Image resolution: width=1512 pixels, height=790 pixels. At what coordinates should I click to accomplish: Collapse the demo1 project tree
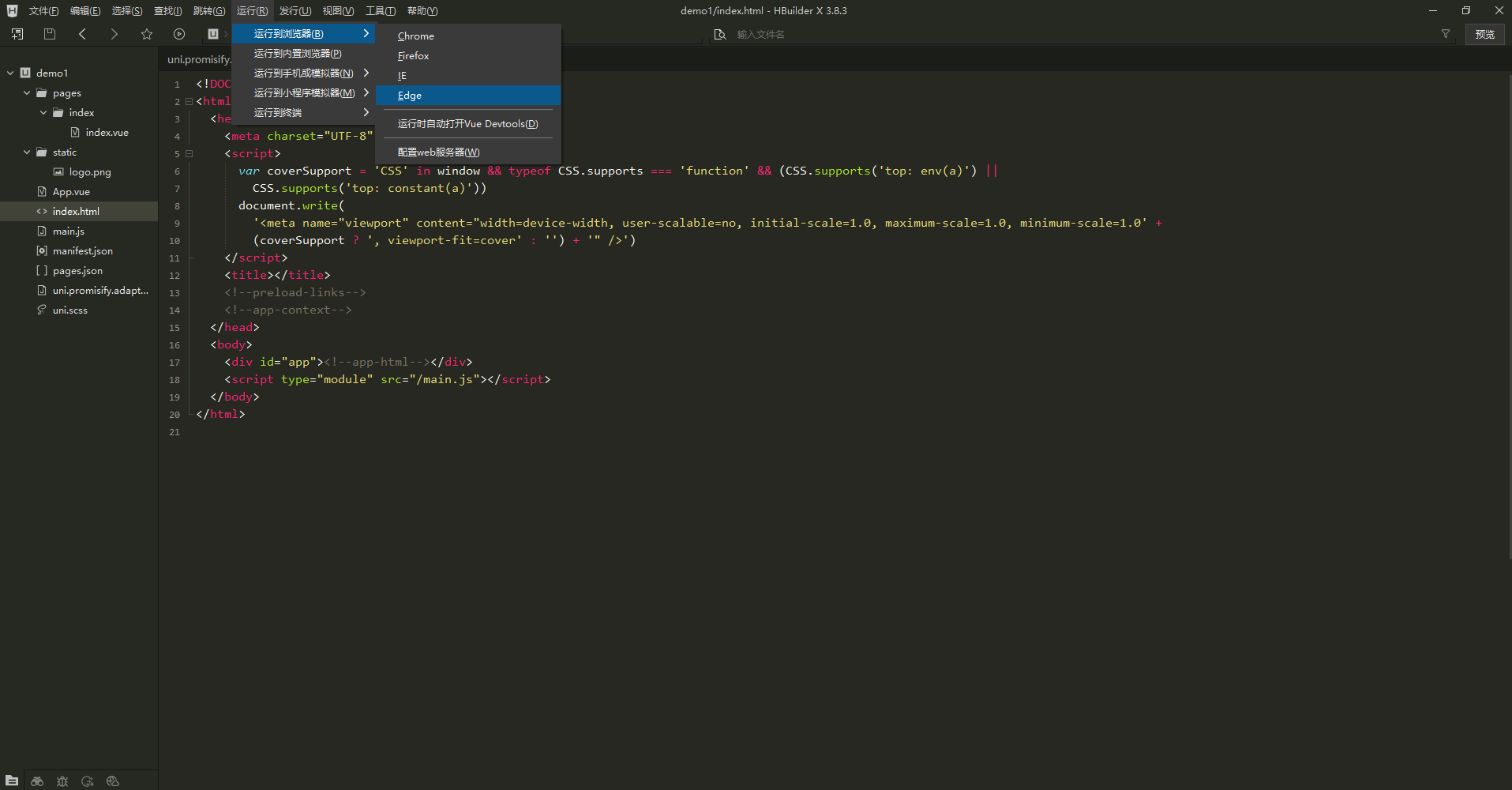(10, 73)
